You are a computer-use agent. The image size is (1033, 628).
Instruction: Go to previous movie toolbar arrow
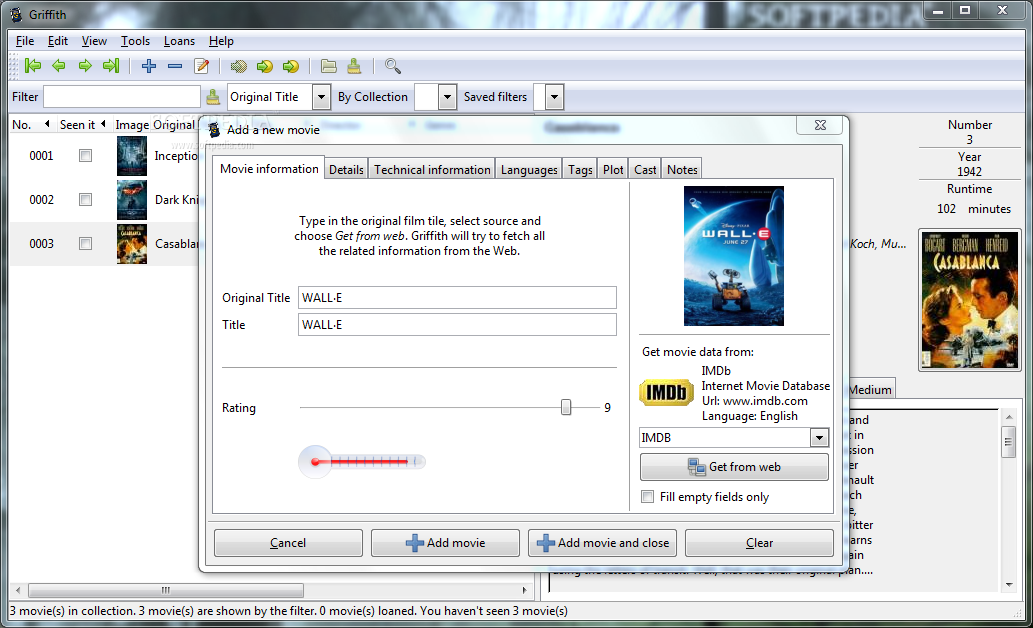pos(59,65)
